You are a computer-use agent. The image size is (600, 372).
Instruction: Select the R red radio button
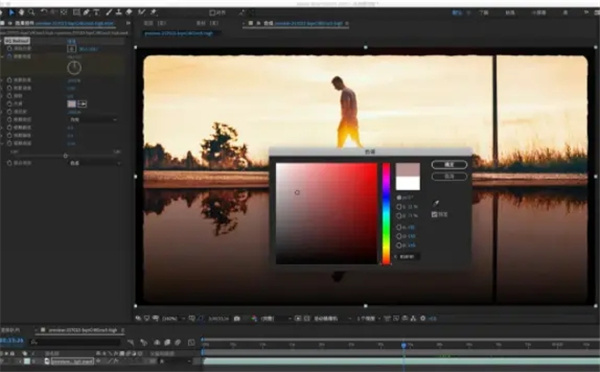pyautogui.click(x=399, y=227)
